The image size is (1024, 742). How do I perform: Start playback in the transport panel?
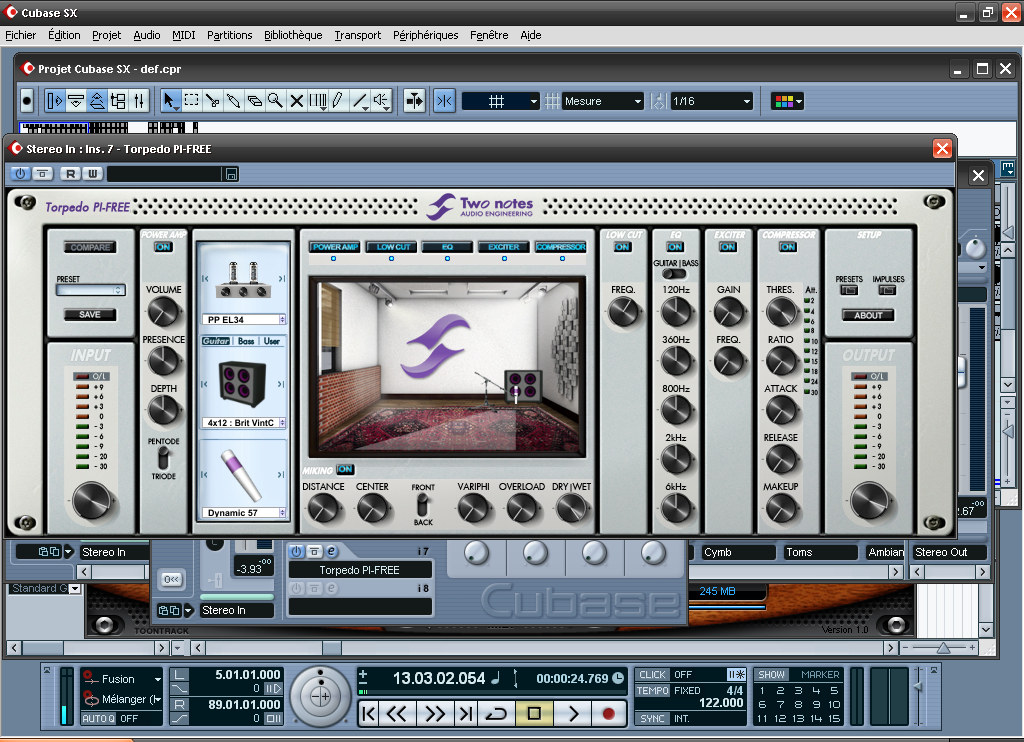pos(573,713)
